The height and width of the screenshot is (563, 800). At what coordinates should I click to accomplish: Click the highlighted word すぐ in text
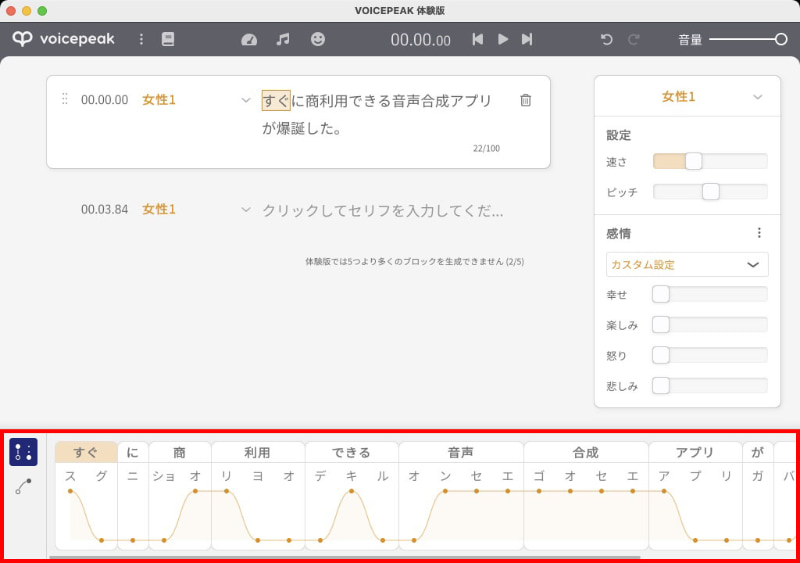pyautogui.click(x=276, y=101)
